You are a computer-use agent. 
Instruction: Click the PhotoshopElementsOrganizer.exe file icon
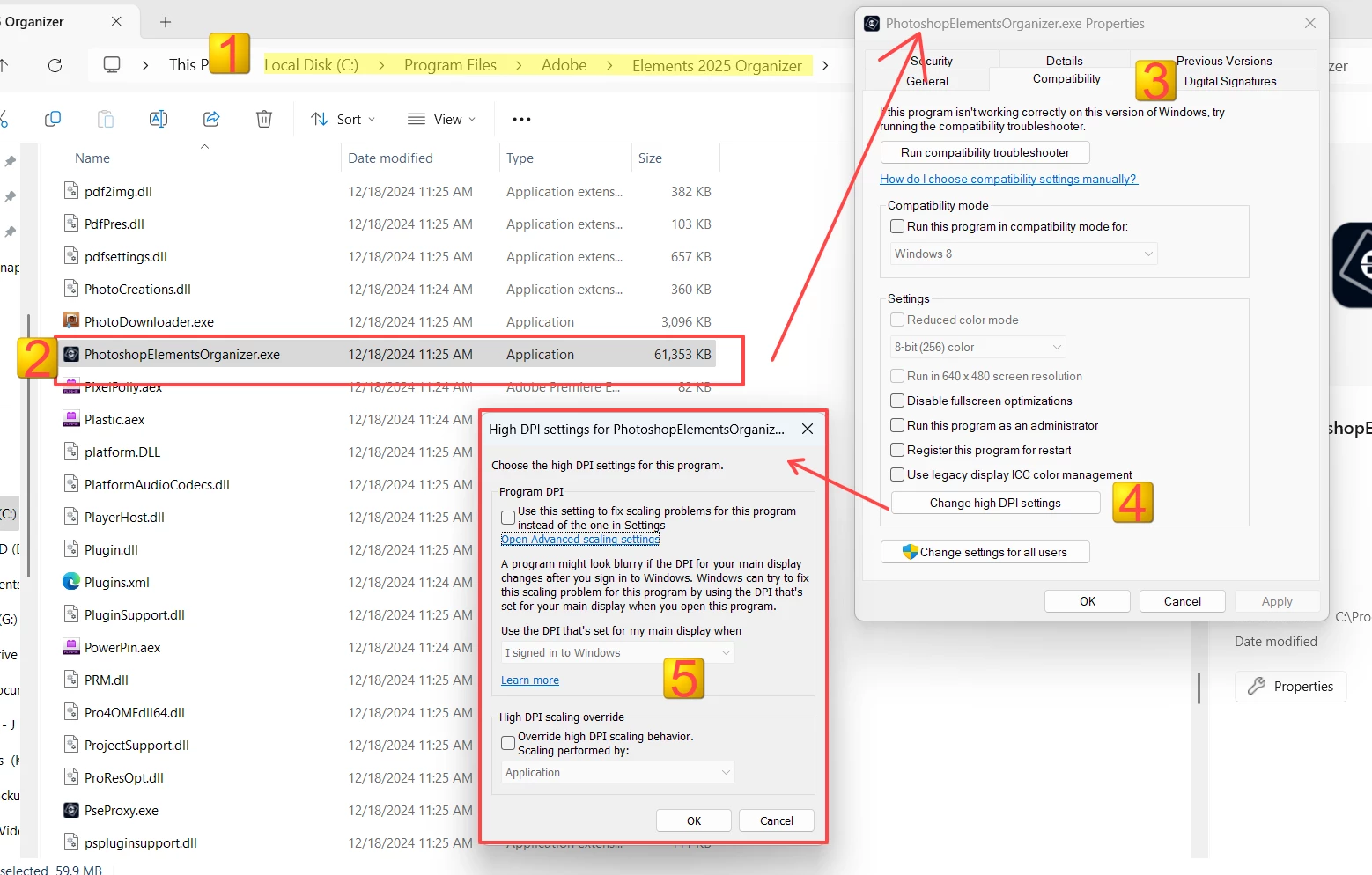tap(71, 354)
